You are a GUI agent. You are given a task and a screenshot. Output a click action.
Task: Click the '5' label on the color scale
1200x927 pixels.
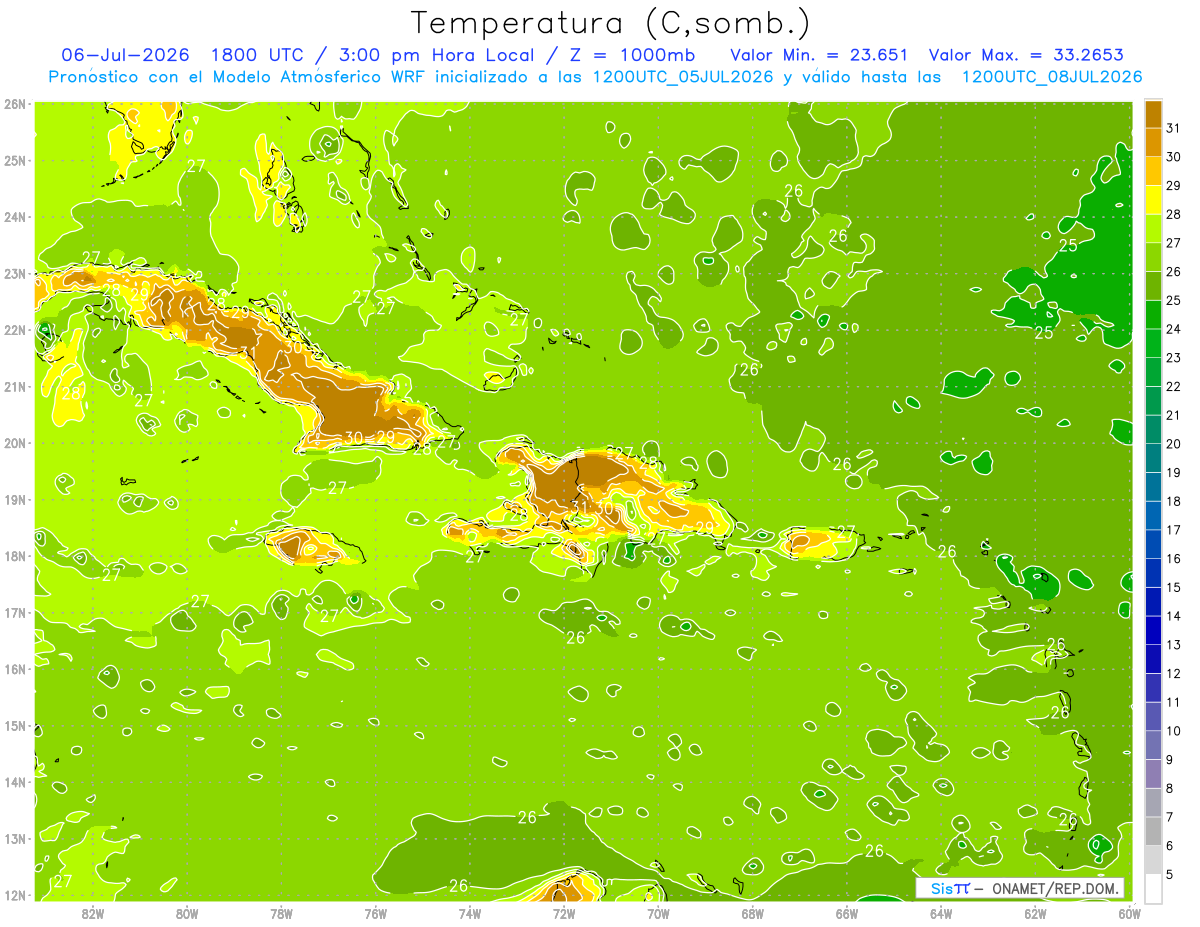click(x=1169, y=875)
